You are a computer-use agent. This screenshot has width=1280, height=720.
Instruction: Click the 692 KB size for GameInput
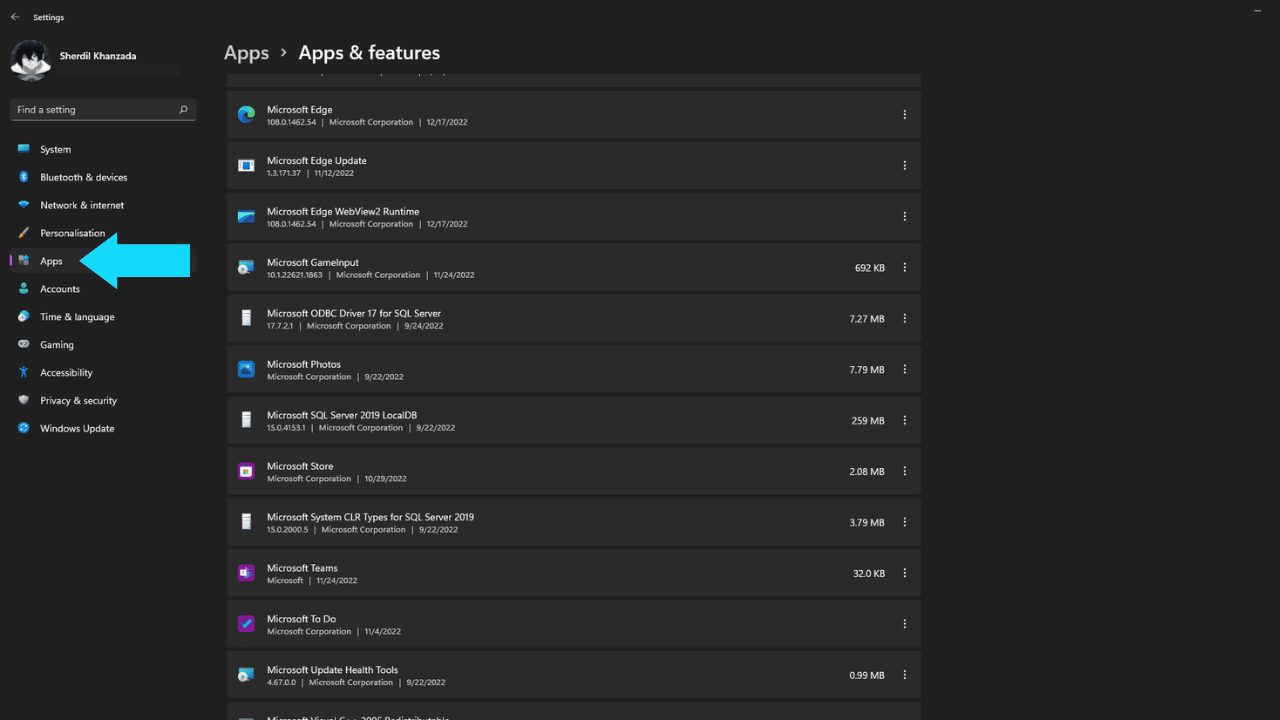[870, 268]
